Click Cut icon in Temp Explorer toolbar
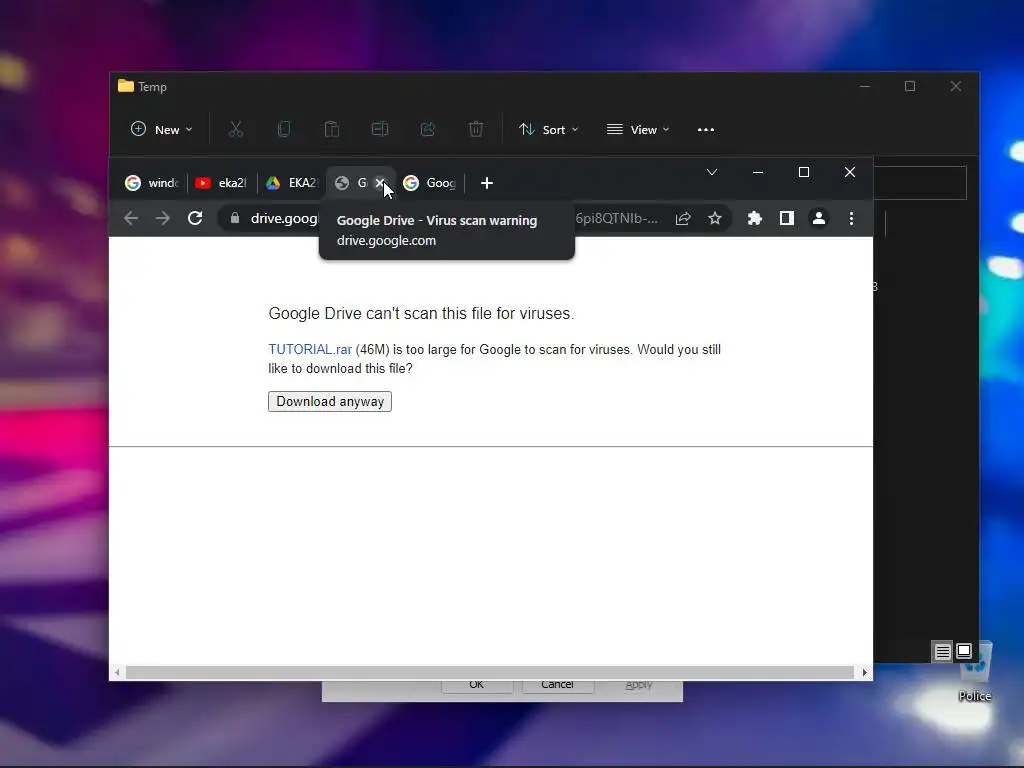This screenshot has height=768, width=1024. (236, 129)
